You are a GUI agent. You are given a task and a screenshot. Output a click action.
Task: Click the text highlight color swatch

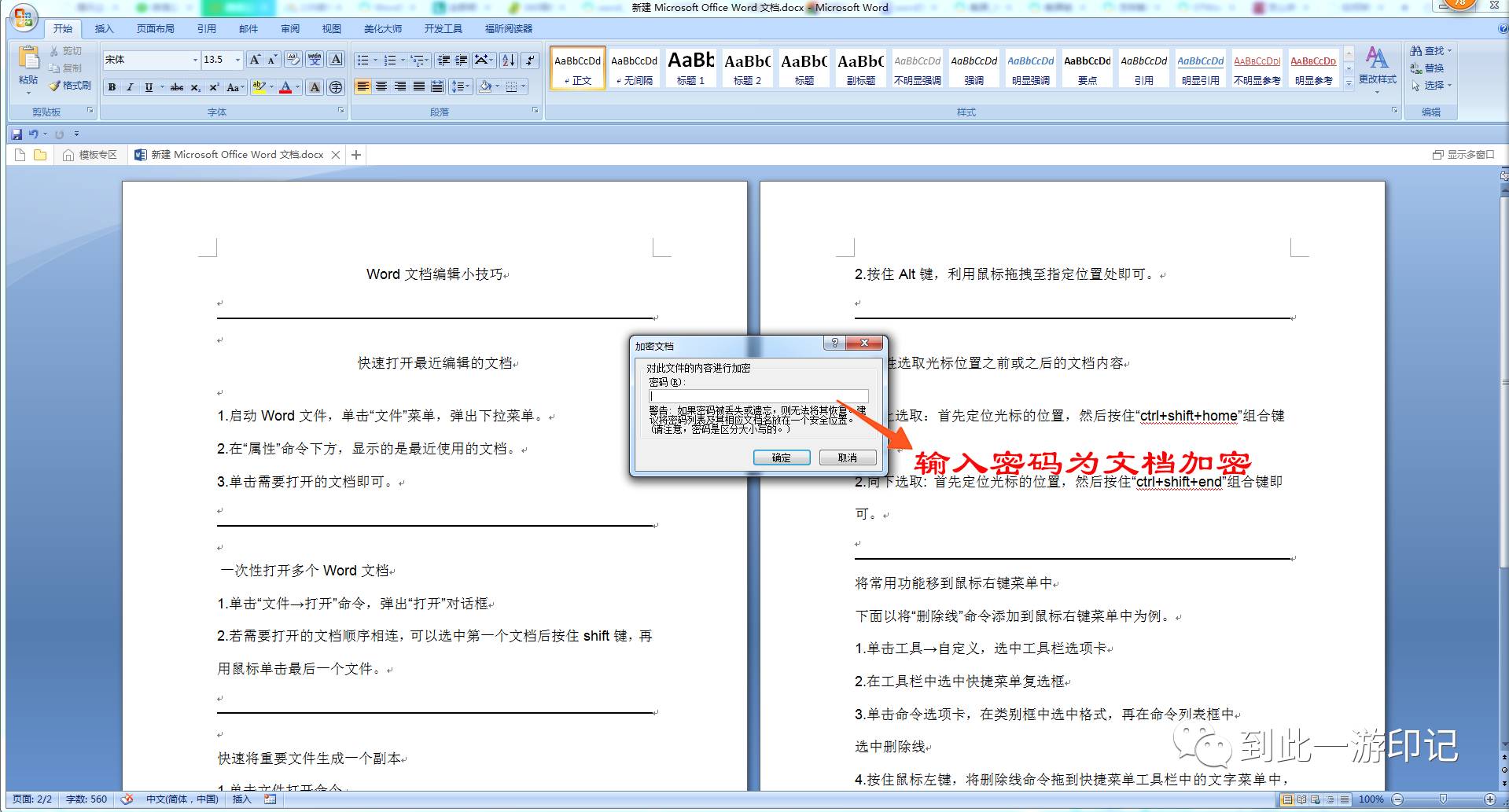pyautogui.click(x=258, y=87)
